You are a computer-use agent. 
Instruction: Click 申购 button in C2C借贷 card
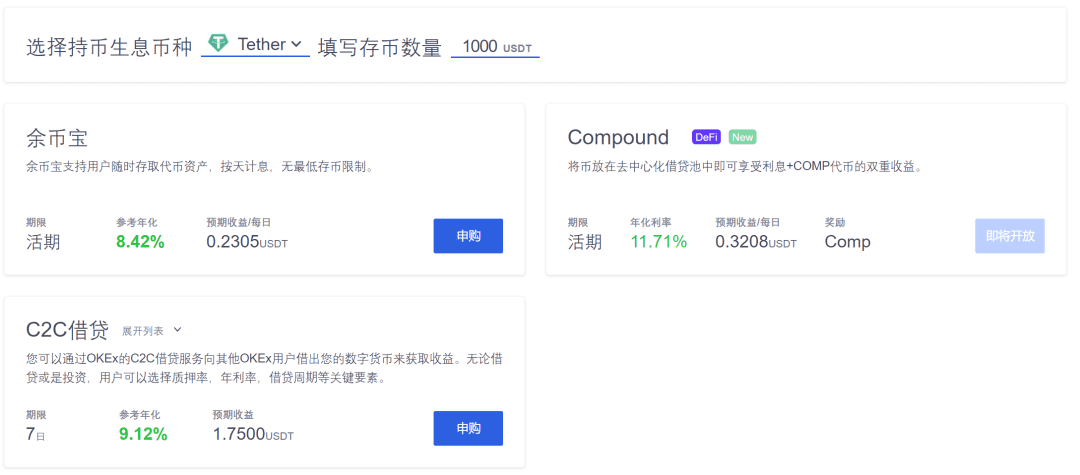click(x=468, y=428)
